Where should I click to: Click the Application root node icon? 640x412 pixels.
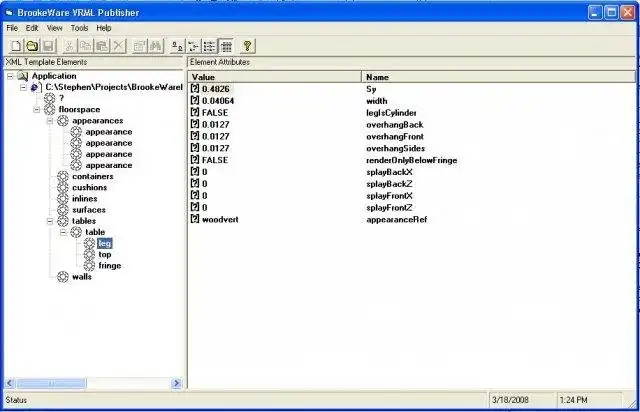pyautogui.click(x=23, y=76)
